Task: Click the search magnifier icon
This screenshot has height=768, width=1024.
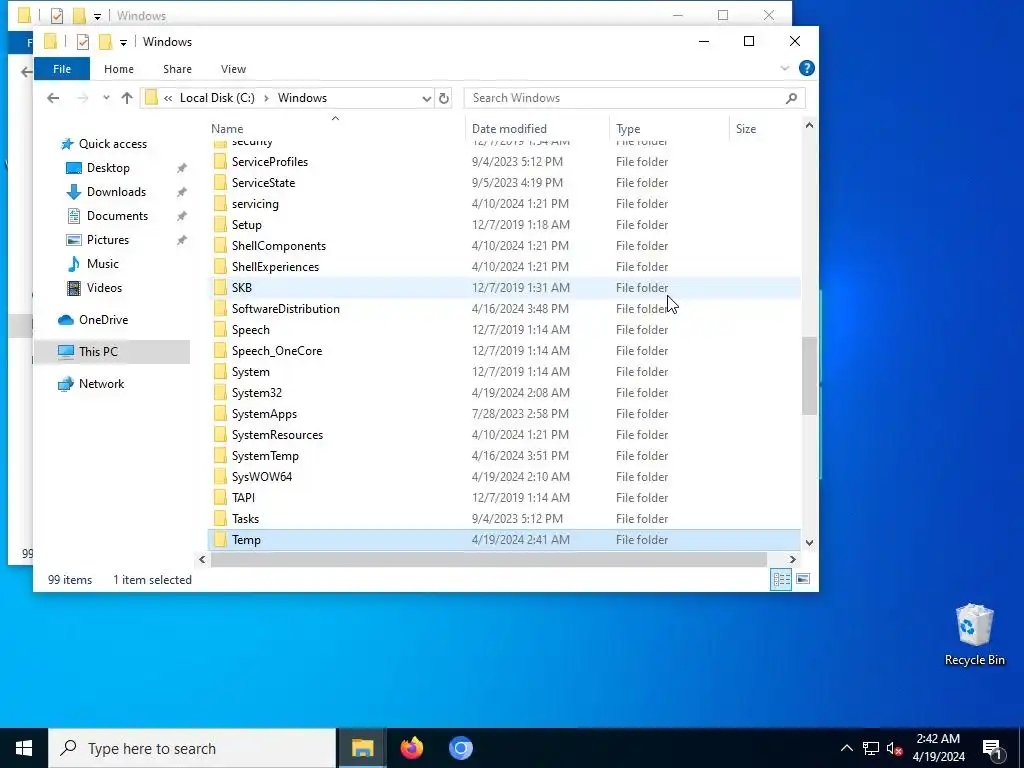Action: (x=792, y=98)
